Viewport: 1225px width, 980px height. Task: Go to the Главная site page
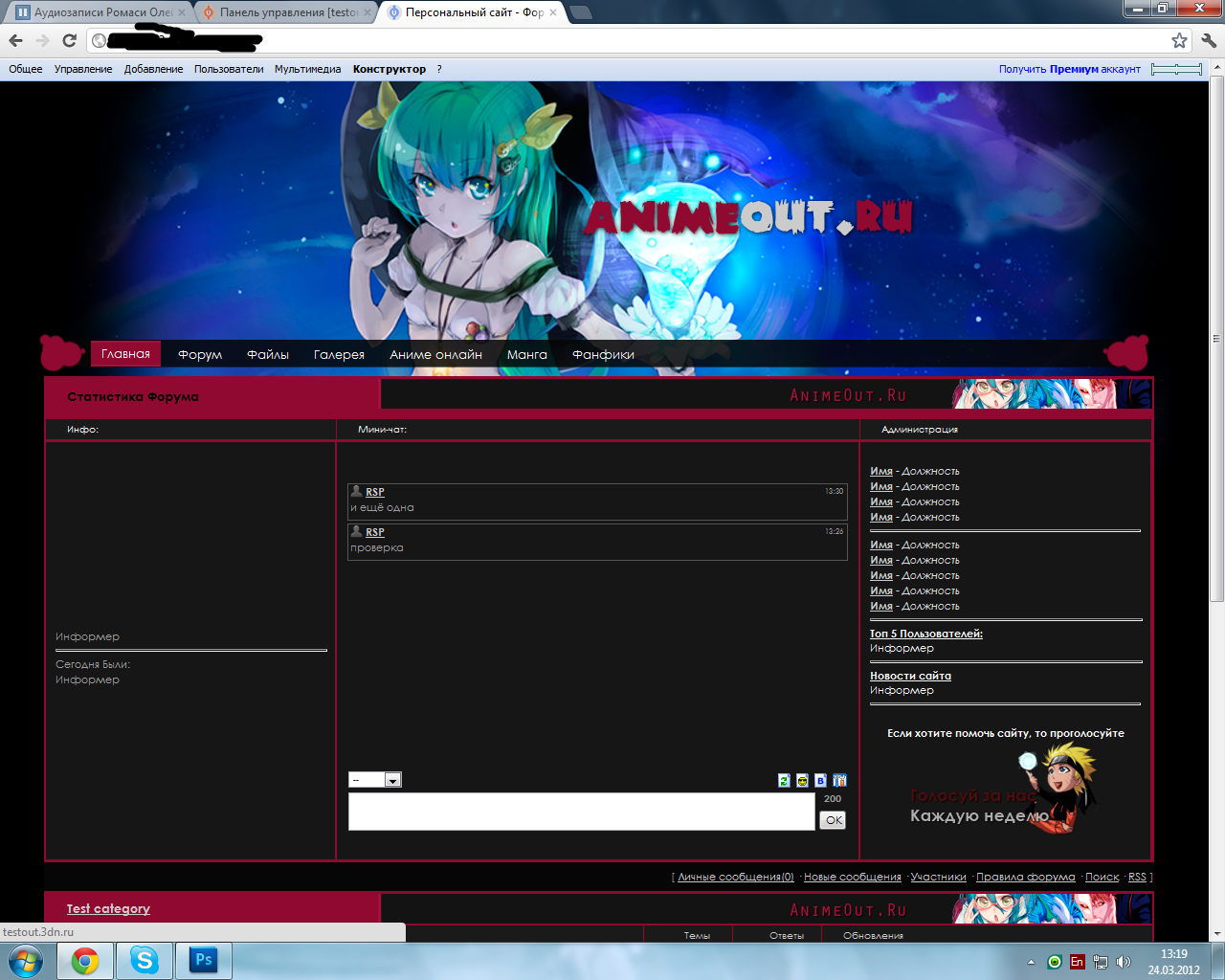[x=125, y=354]
